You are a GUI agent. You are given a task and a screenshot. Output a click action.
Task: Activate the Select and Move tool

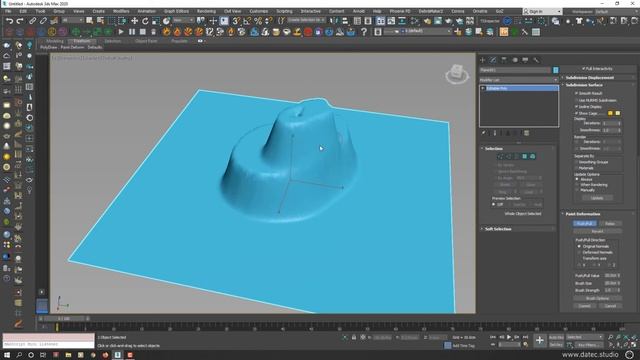click(134, 20)
